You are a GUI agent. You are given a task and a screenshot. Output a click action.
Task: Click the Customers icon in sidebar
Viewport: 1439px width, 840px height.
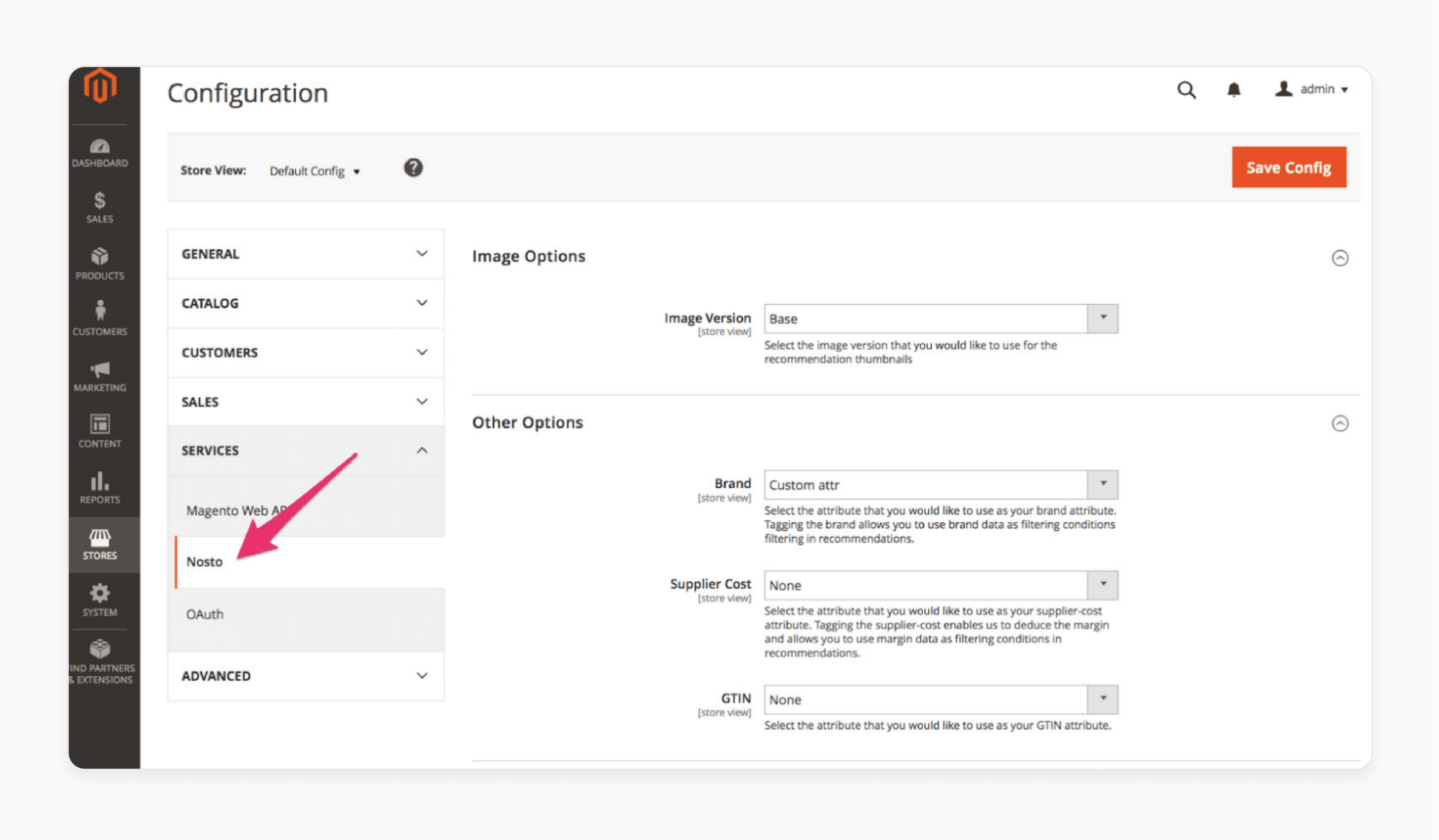point(102,317)
